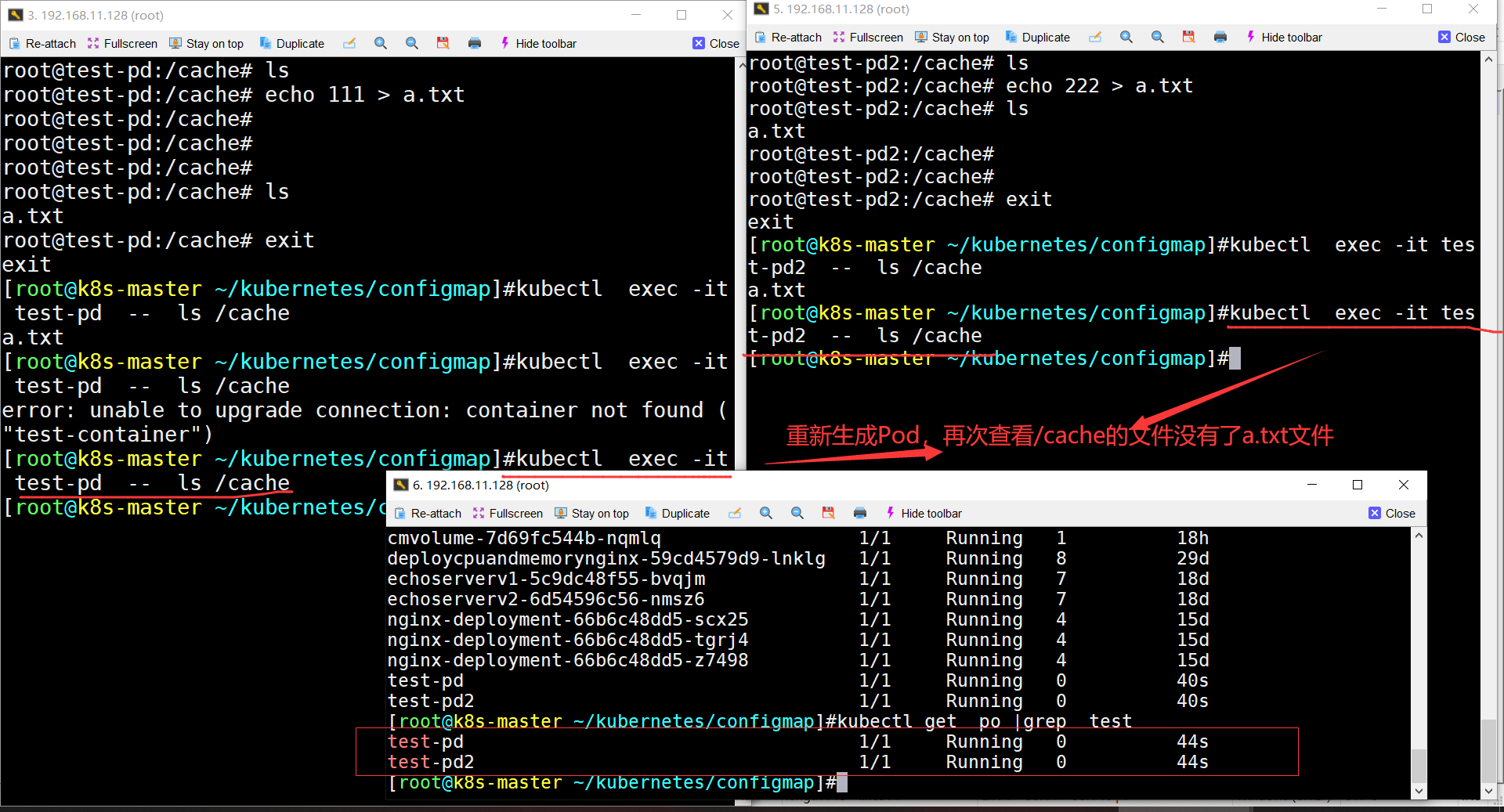Click zoom in magnifier in window 5
Viewport: 1504px width, 812px height.
[1126, 38]
